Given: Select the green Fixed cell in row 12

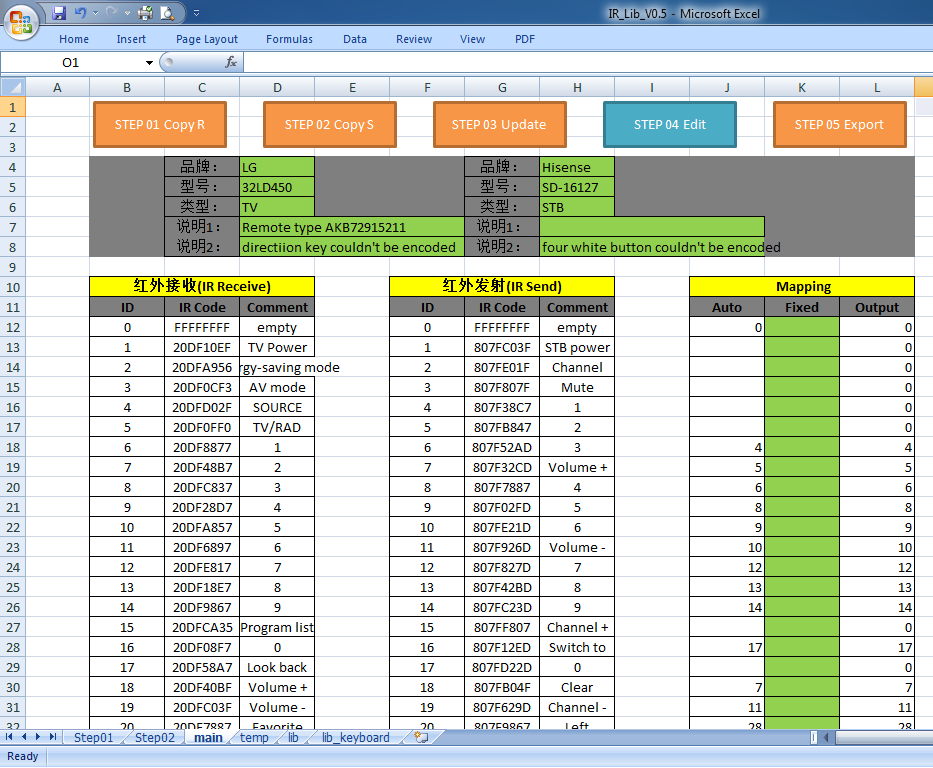Looking at the screenshot, I should 802,327.
